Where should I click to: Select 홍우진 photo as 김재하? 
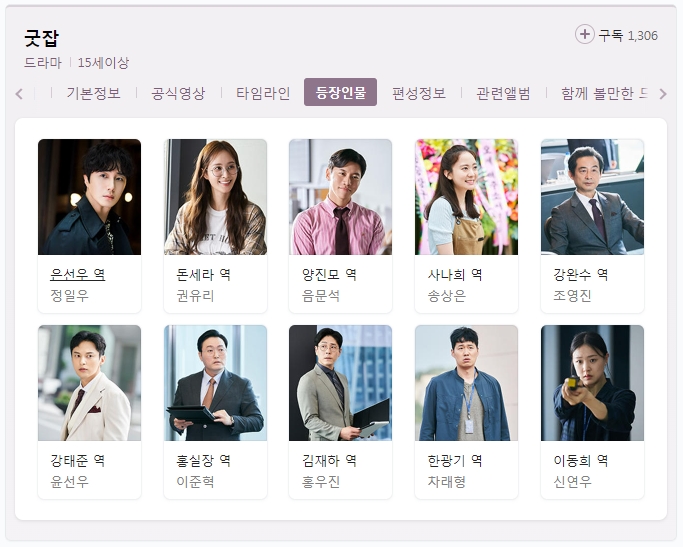(x=341, y=383)
